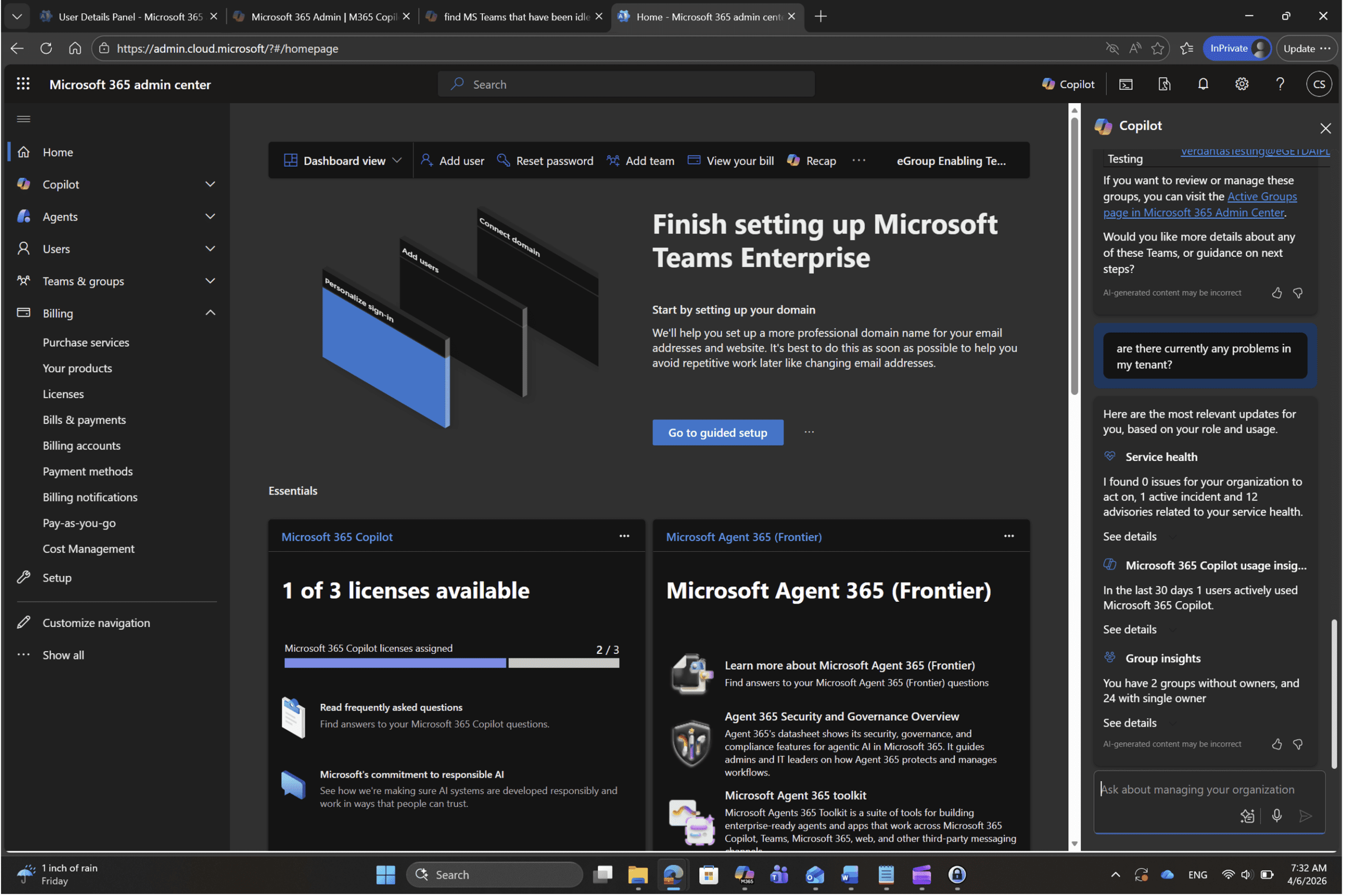Open the notifications bell icon
Viewport: 1348px width, 896px height.
pos(1203,84)
